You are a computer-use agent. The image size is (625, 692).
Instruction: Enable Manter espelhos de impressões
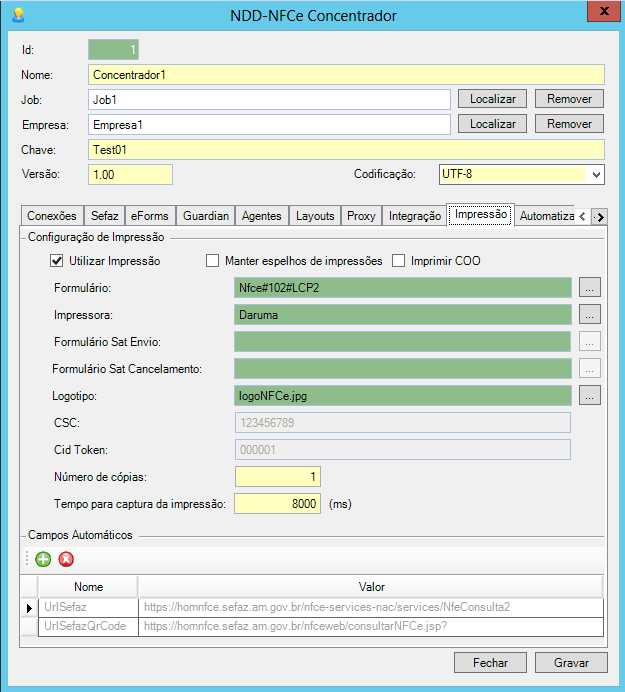[212, 261]
